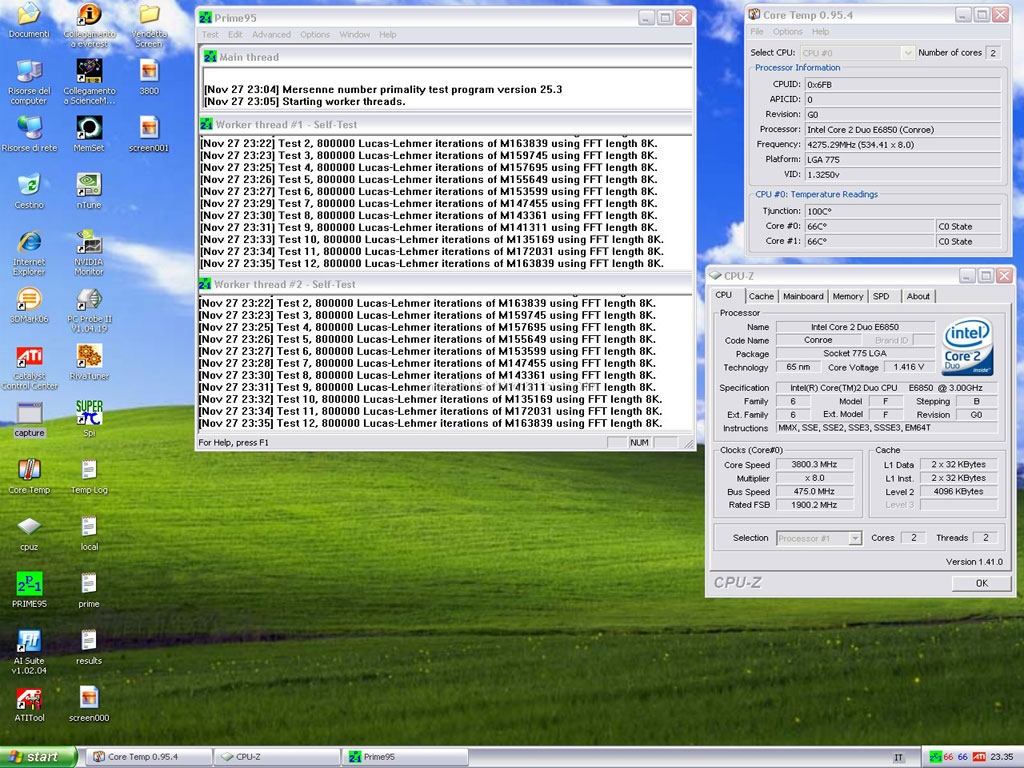
Task: Open prime text file on desktop
Action: point(89,590)
